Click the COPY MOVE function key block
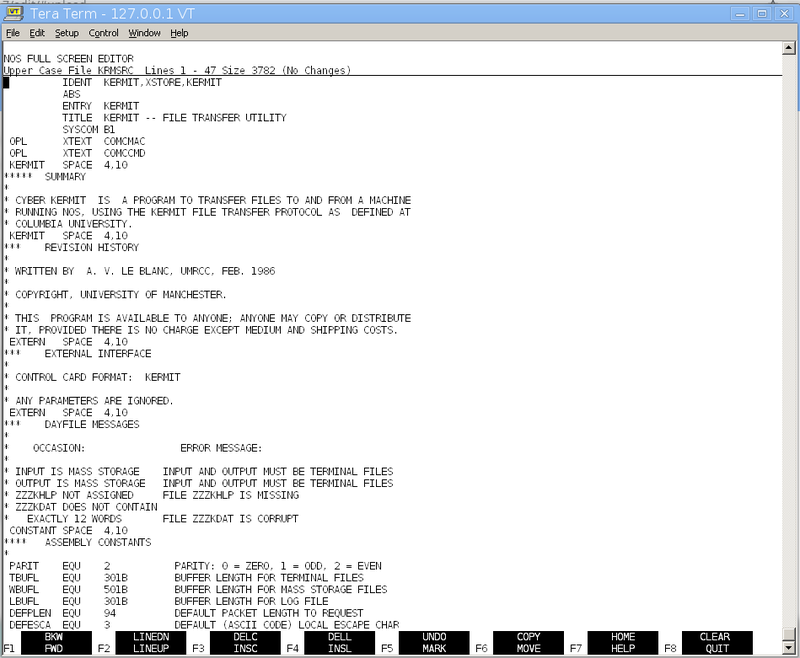This screenshot has width=800, height=658. (x=529, y=643)
